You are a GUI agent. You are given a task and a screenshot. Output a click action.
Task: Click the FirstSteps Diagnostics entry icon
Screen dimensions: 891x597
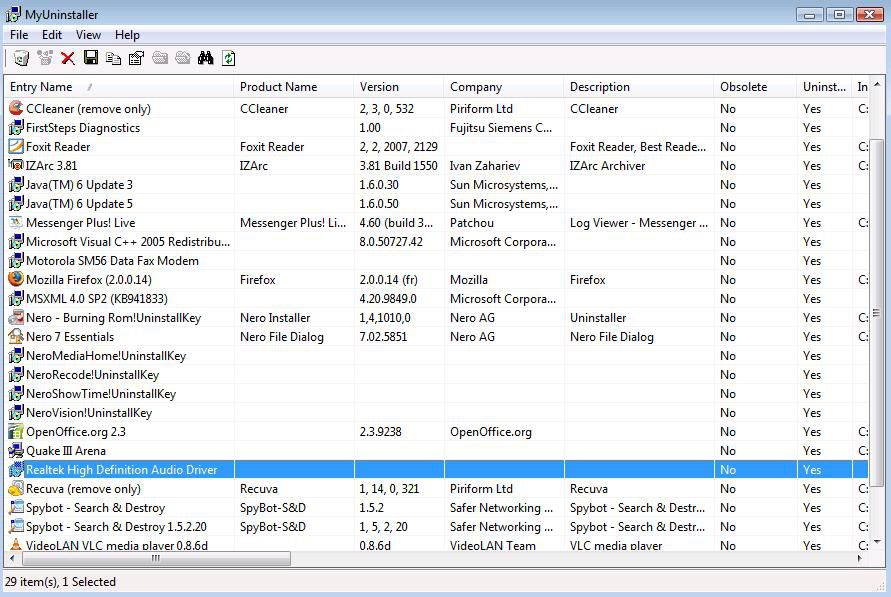[16, 127]
